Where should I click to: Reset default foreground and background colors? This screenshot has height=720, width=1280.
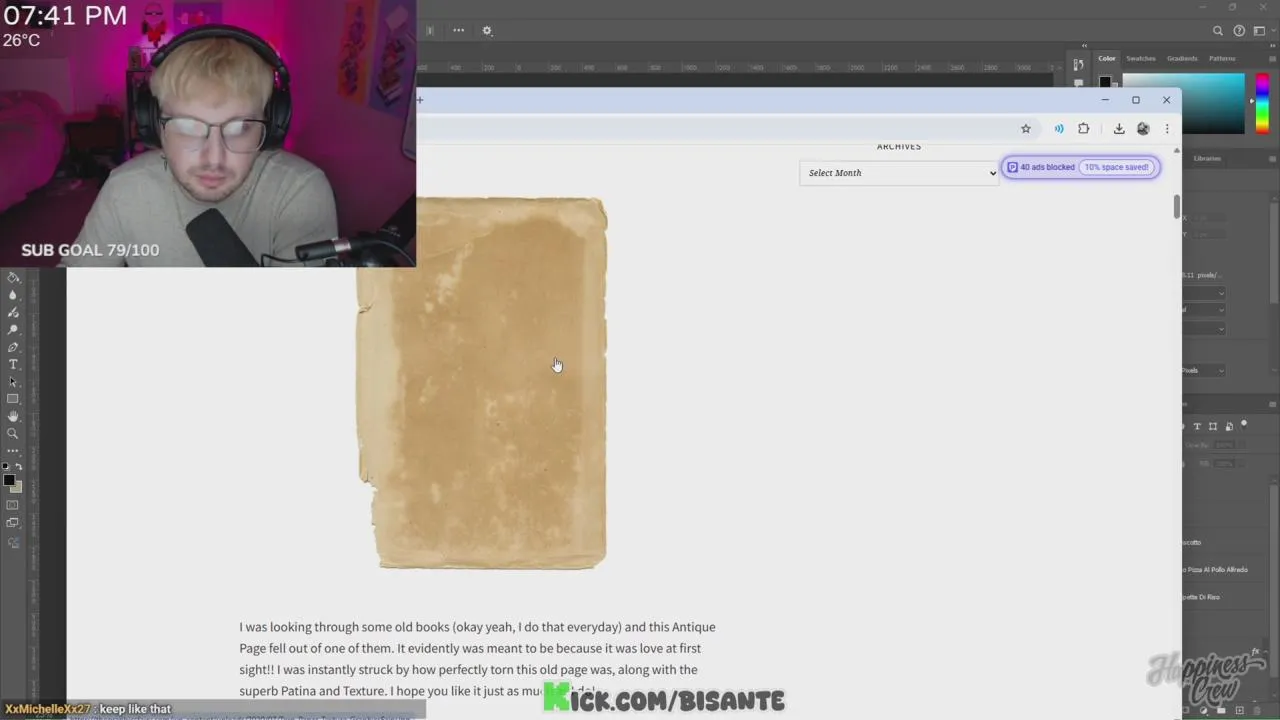[x=6, y=467]
